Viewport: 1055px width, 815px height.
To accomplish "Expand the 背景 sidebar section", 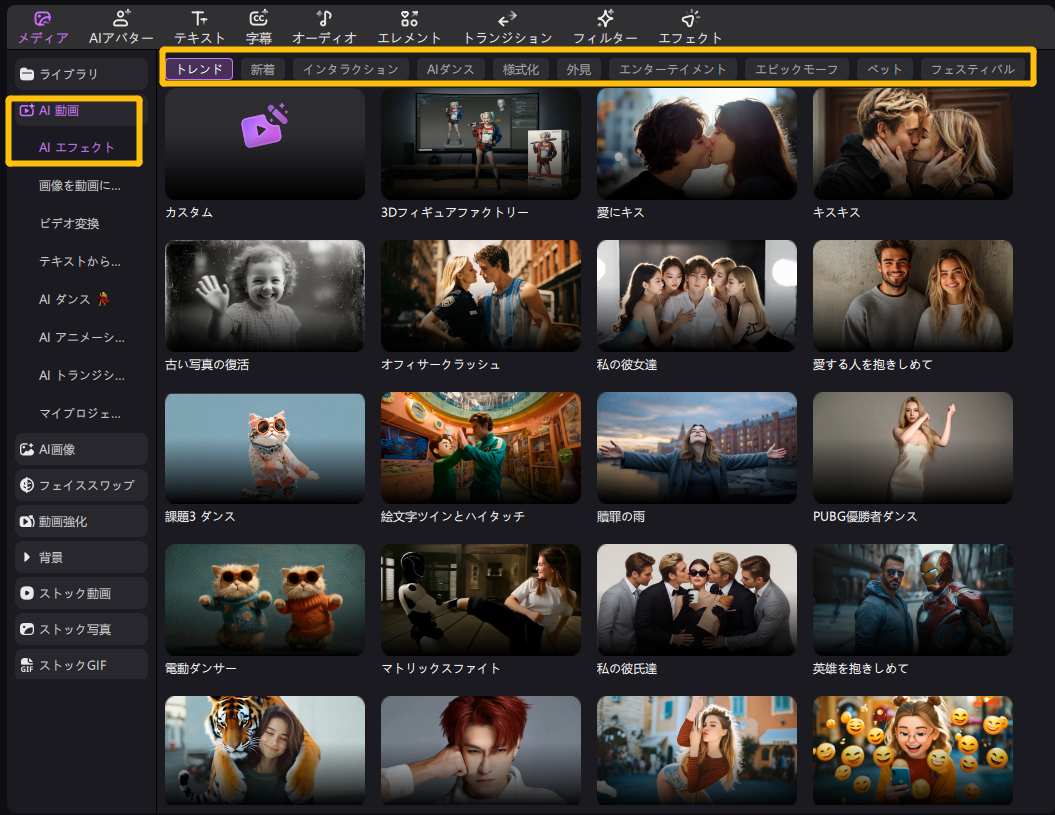I will [76, 557].
